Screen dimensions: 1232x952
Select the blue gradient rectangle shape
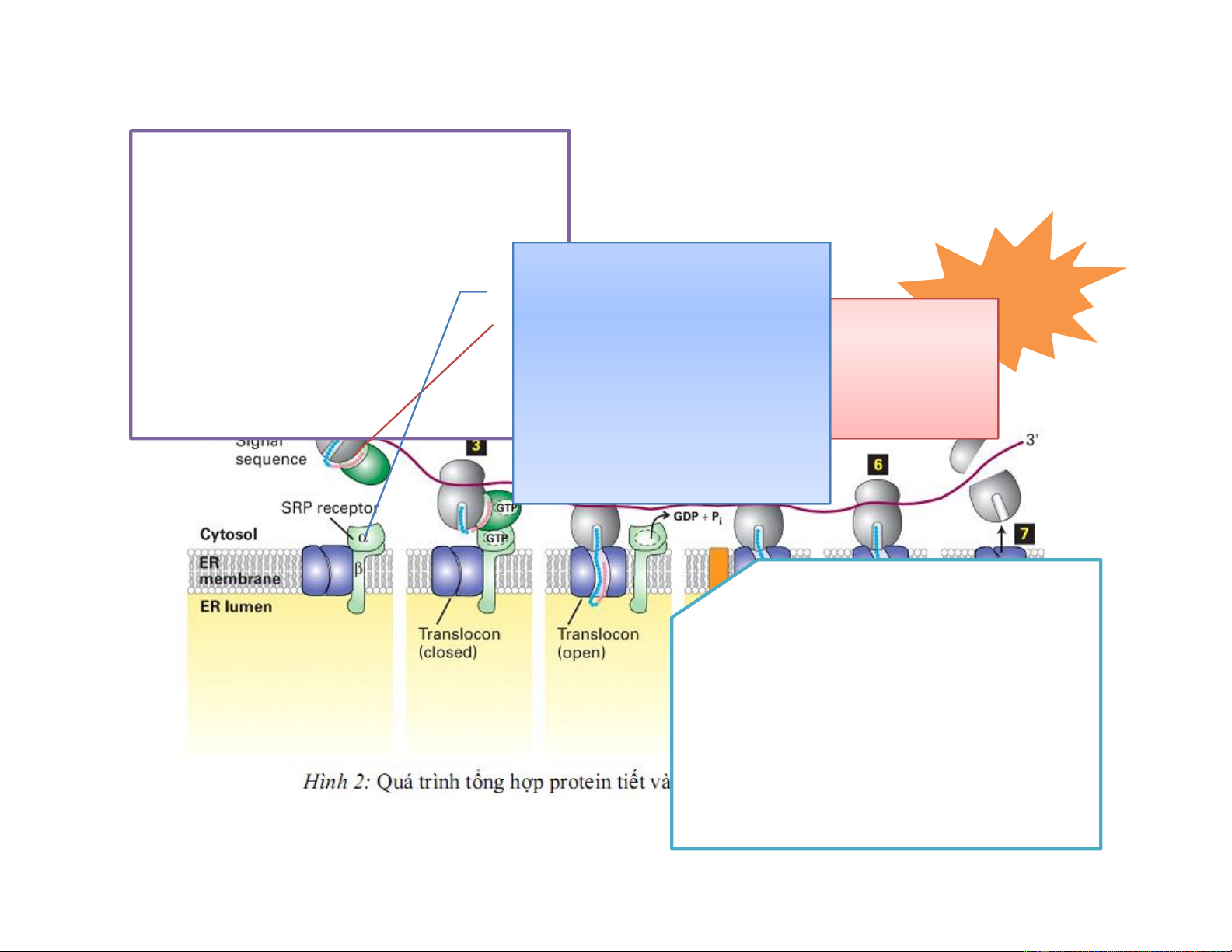click(x=672, y=373)
